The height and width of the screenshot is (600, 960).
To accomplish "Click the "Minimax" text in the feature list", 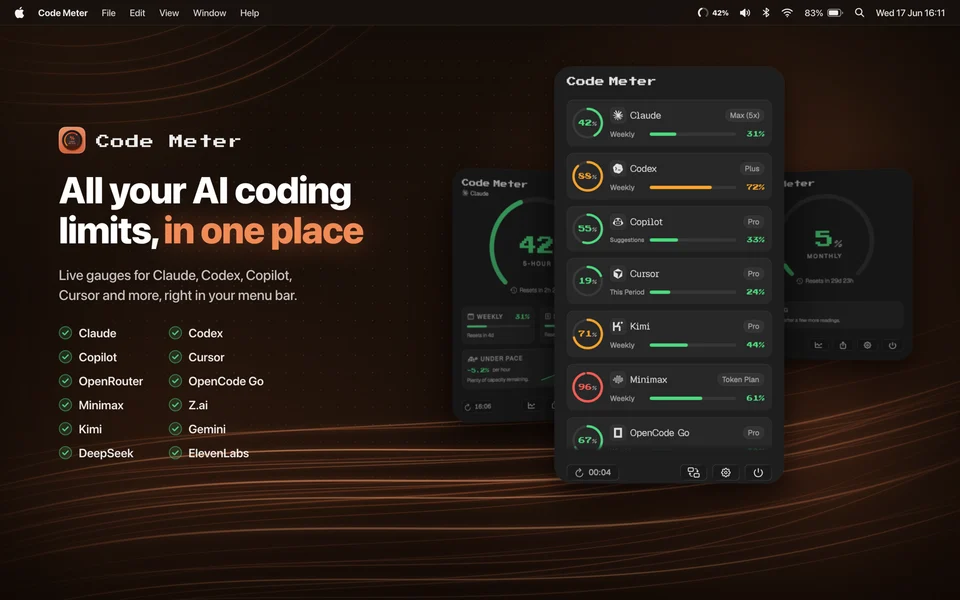I will click(101, 405).
